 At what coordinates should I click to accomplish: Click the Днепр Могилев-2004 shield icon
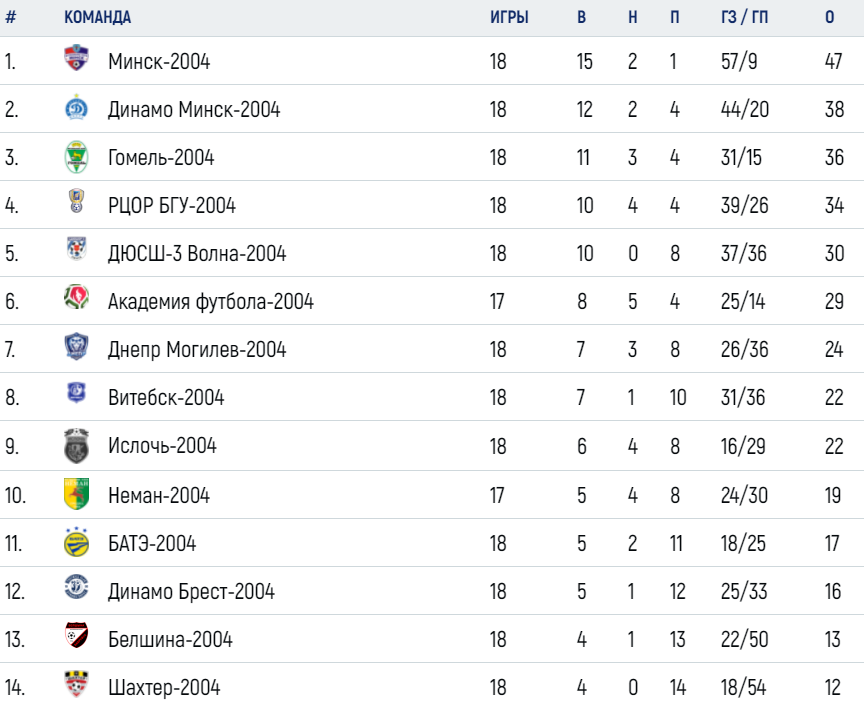tap(76, 346)
